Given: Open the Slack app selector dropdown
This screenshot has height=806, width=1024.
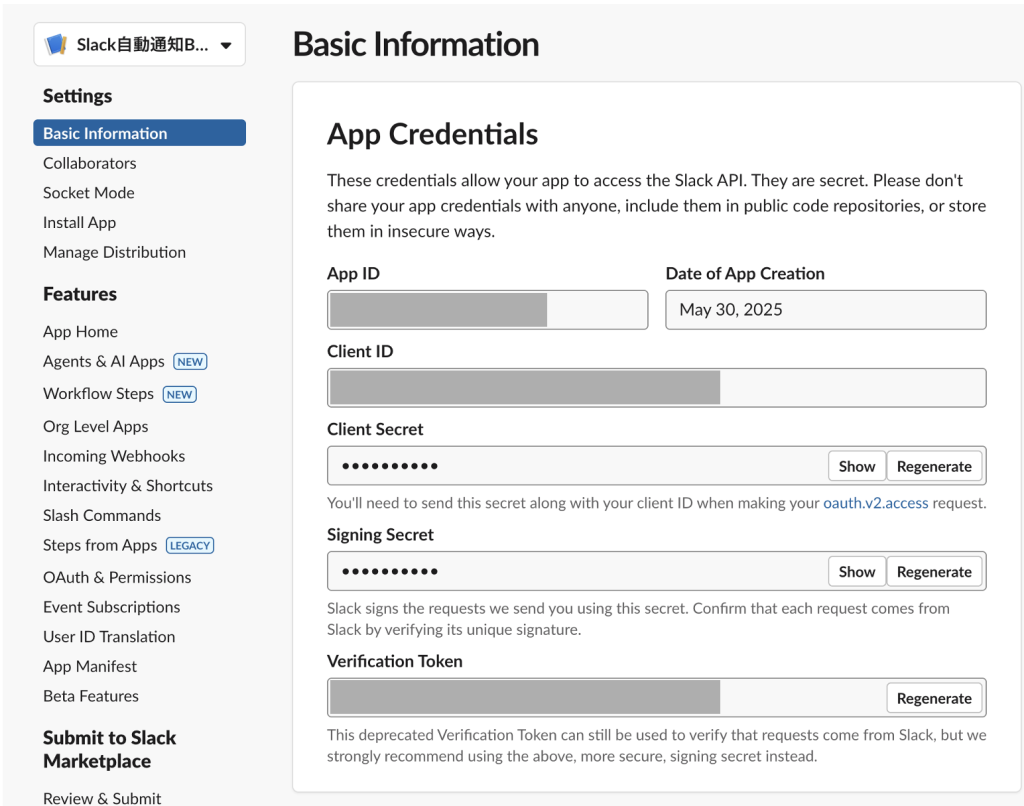Looking at the screenshot, I should pyautogui.click(x=139, y=44).
